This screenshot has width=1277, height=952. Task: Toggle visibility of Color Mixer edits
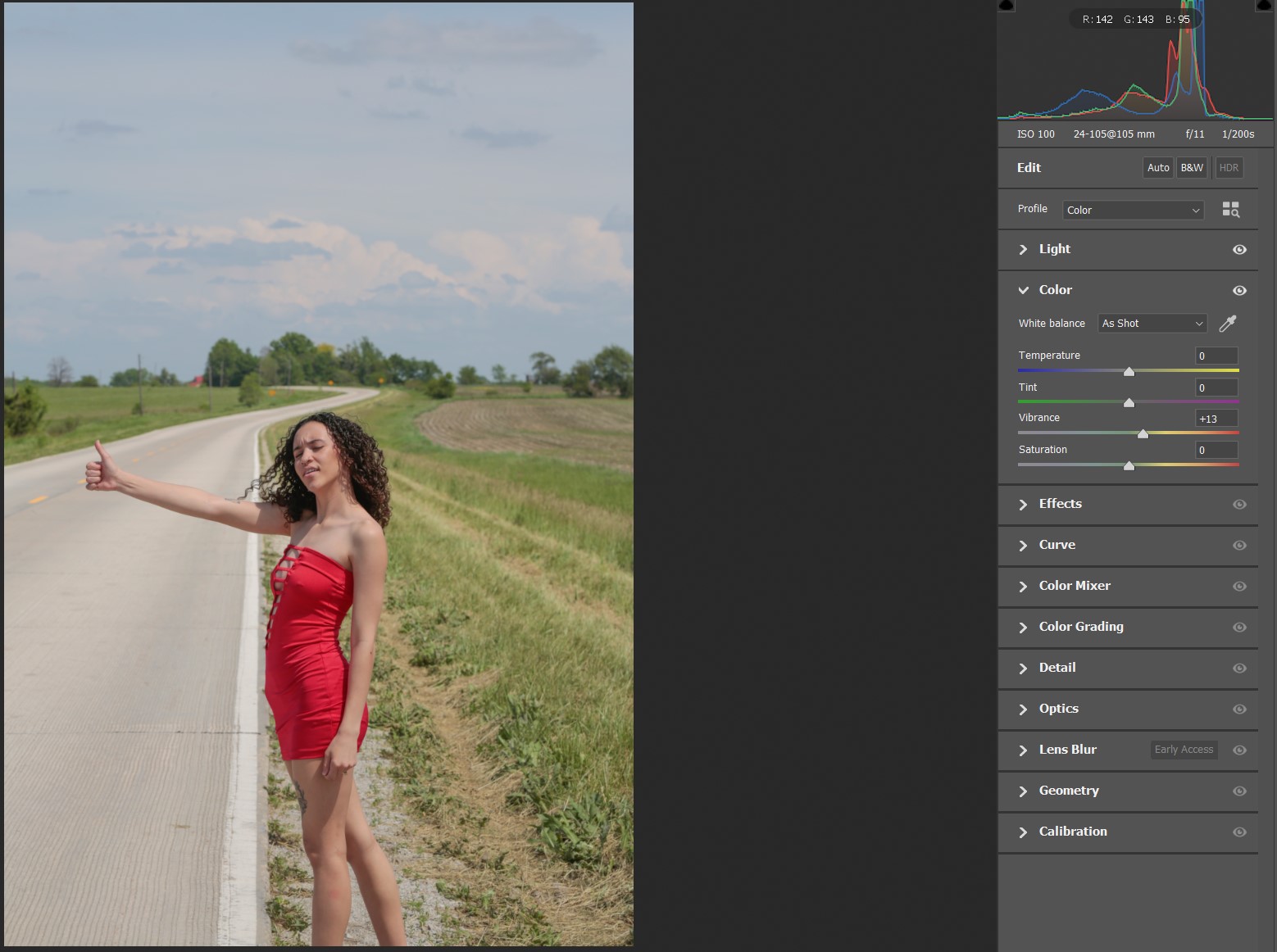[1239, 587]
